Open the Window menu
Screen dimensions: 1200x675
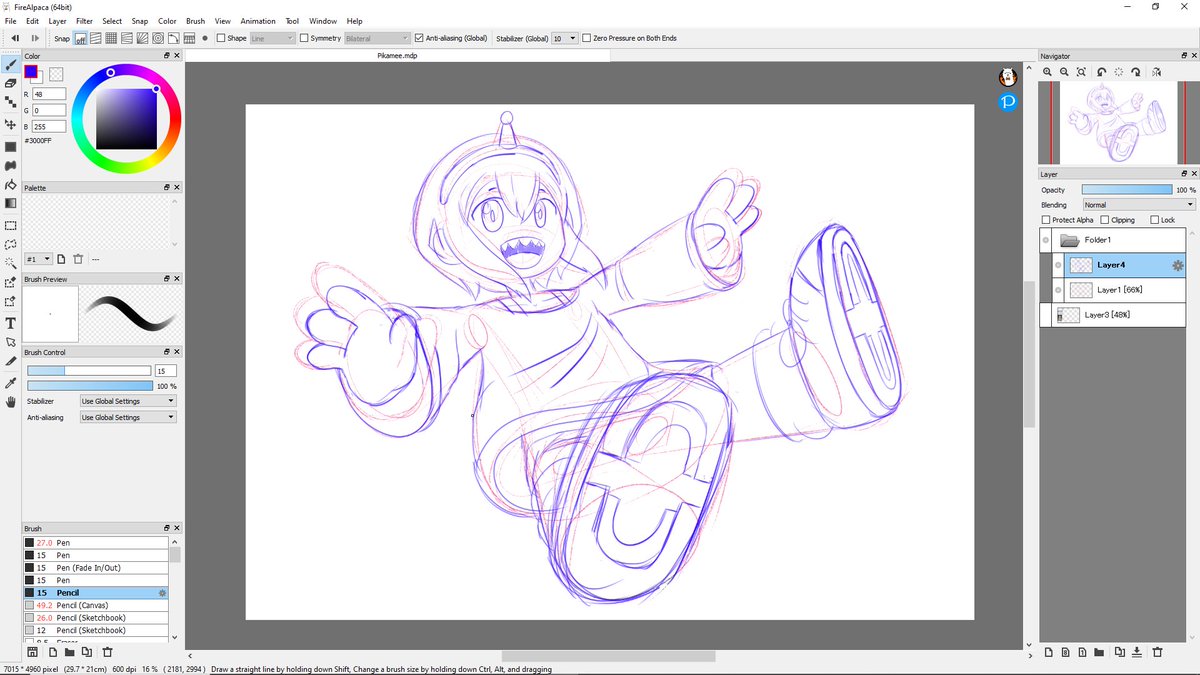(x=323, y=21)
